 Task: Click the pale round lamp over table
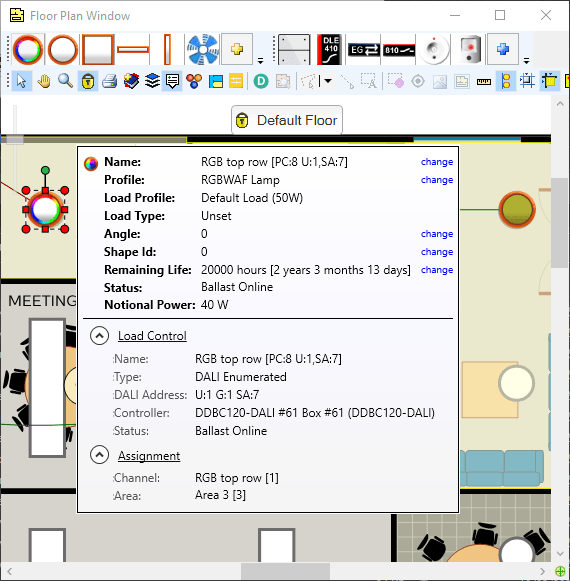click(516, 384)
